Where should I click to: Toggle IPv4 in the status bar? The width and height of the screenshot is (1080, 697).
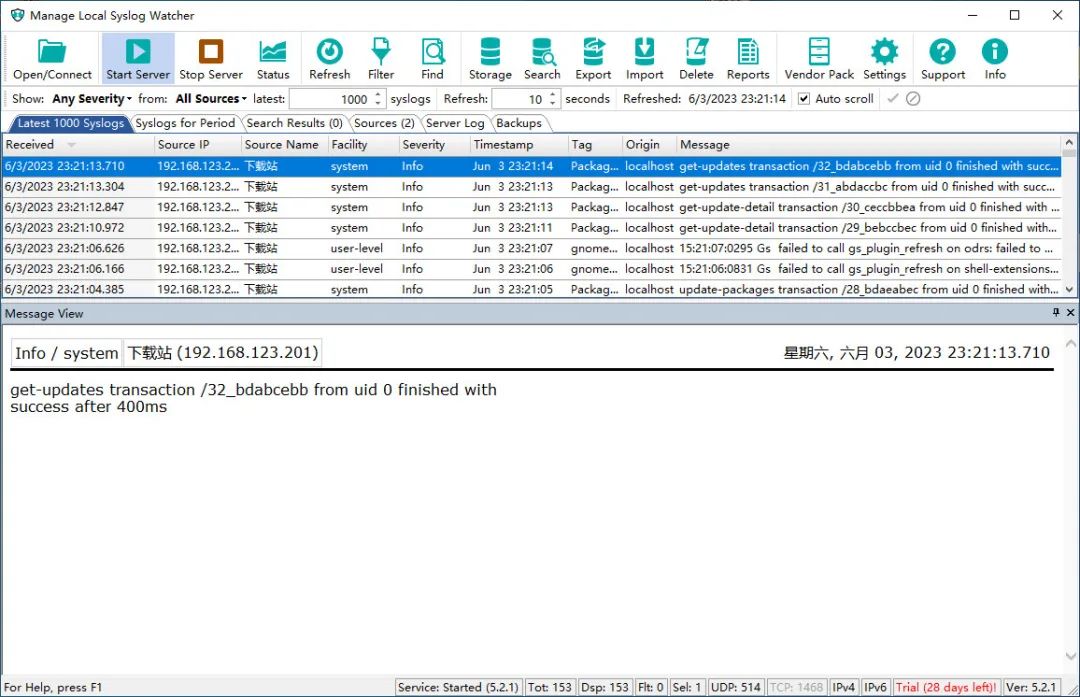844,687
